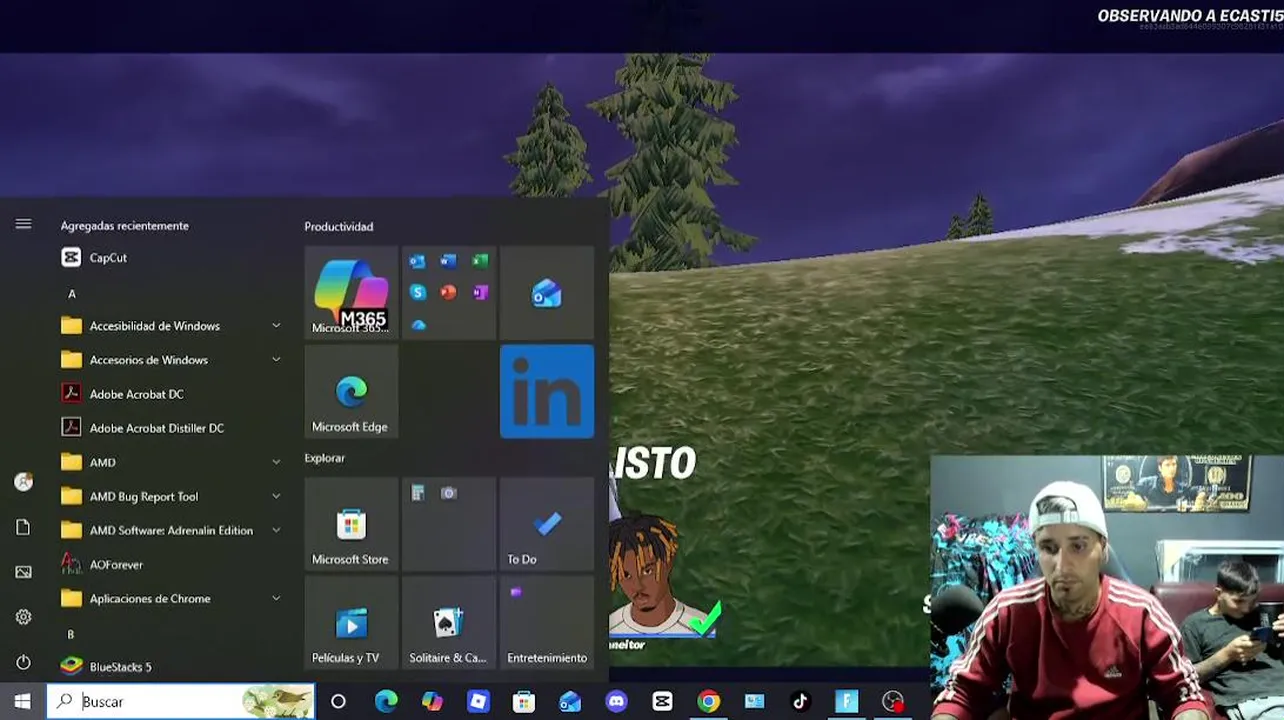1284x720 pixels.
Task: Open Microsoft Store from the taskbar
Action: pos(524,702)
